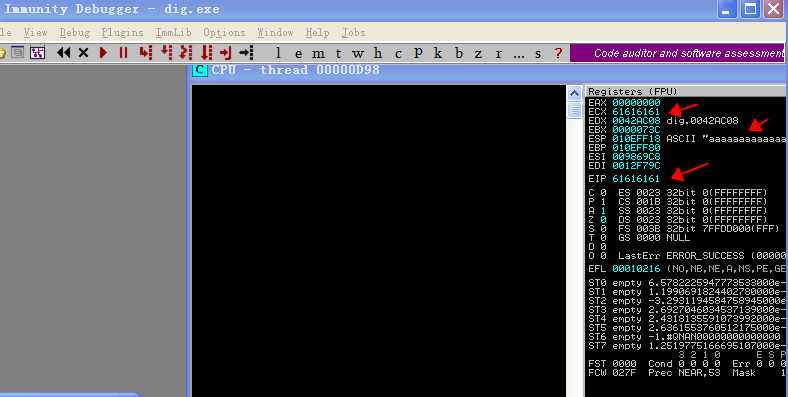This screenshot has width=788, height=397.
Task: Click the Go to address arrow icon
Action: pos(246,52)
